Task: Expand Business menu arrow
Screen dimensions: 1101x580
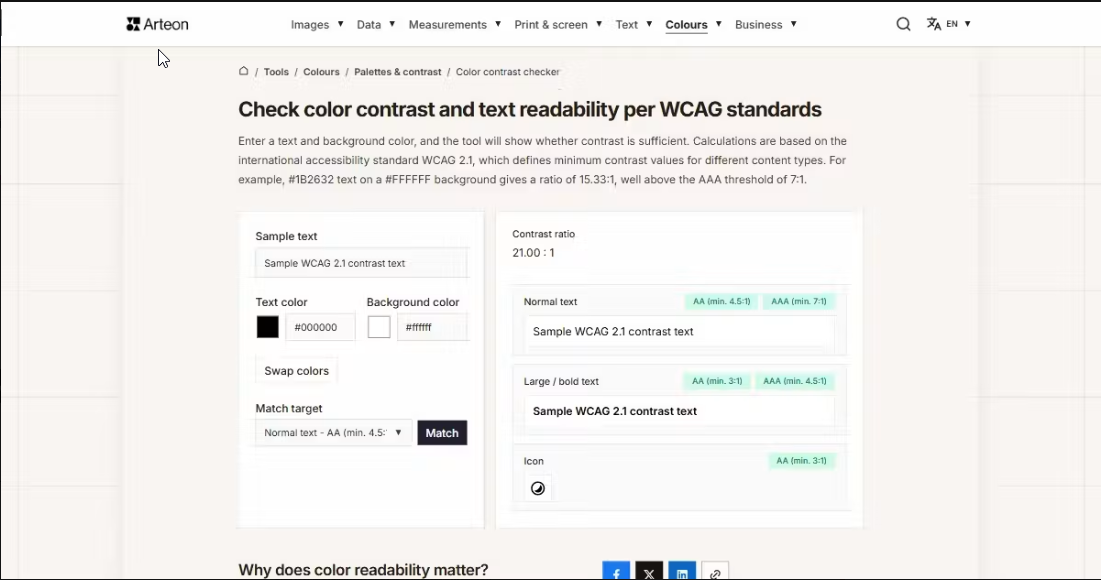Action: point(793,24)
